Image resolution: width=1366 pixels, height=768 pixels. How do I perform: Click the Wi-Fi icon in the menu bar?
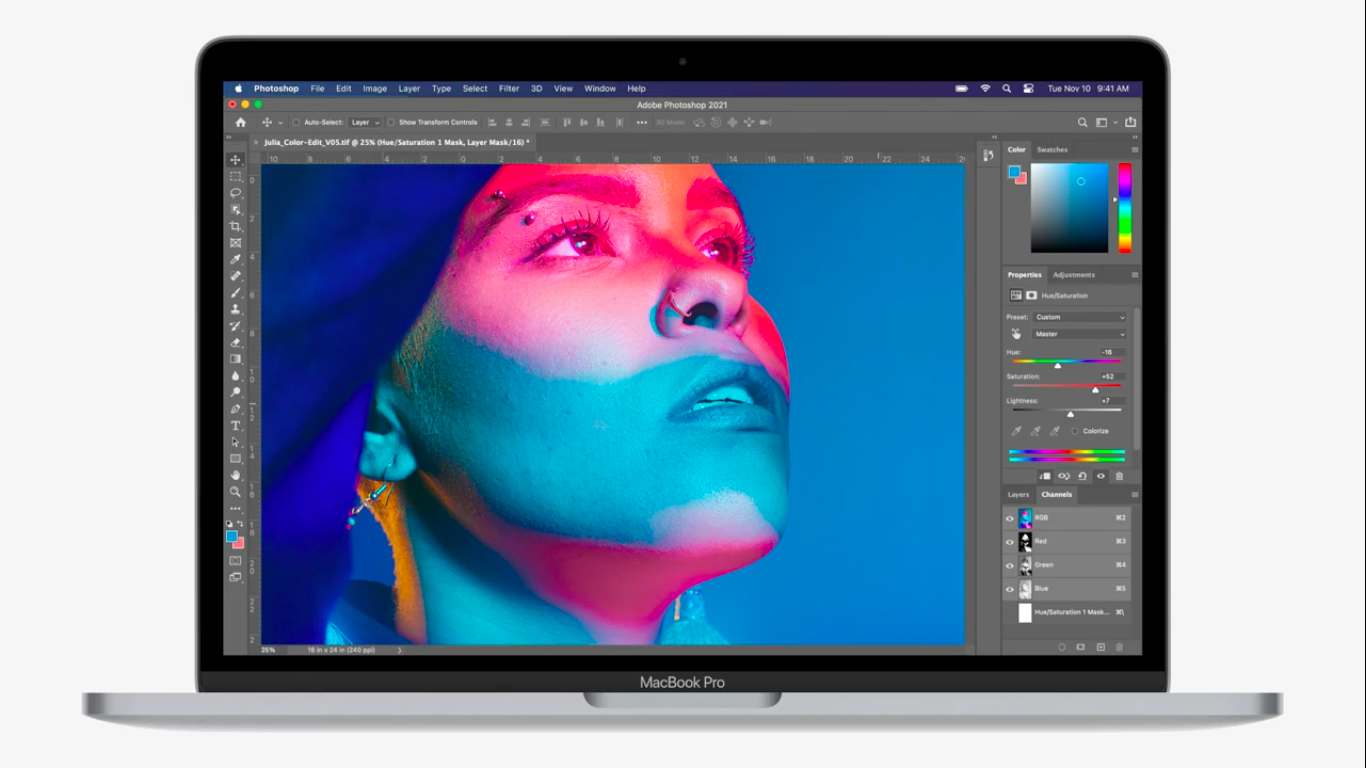(x=985, y=88)
